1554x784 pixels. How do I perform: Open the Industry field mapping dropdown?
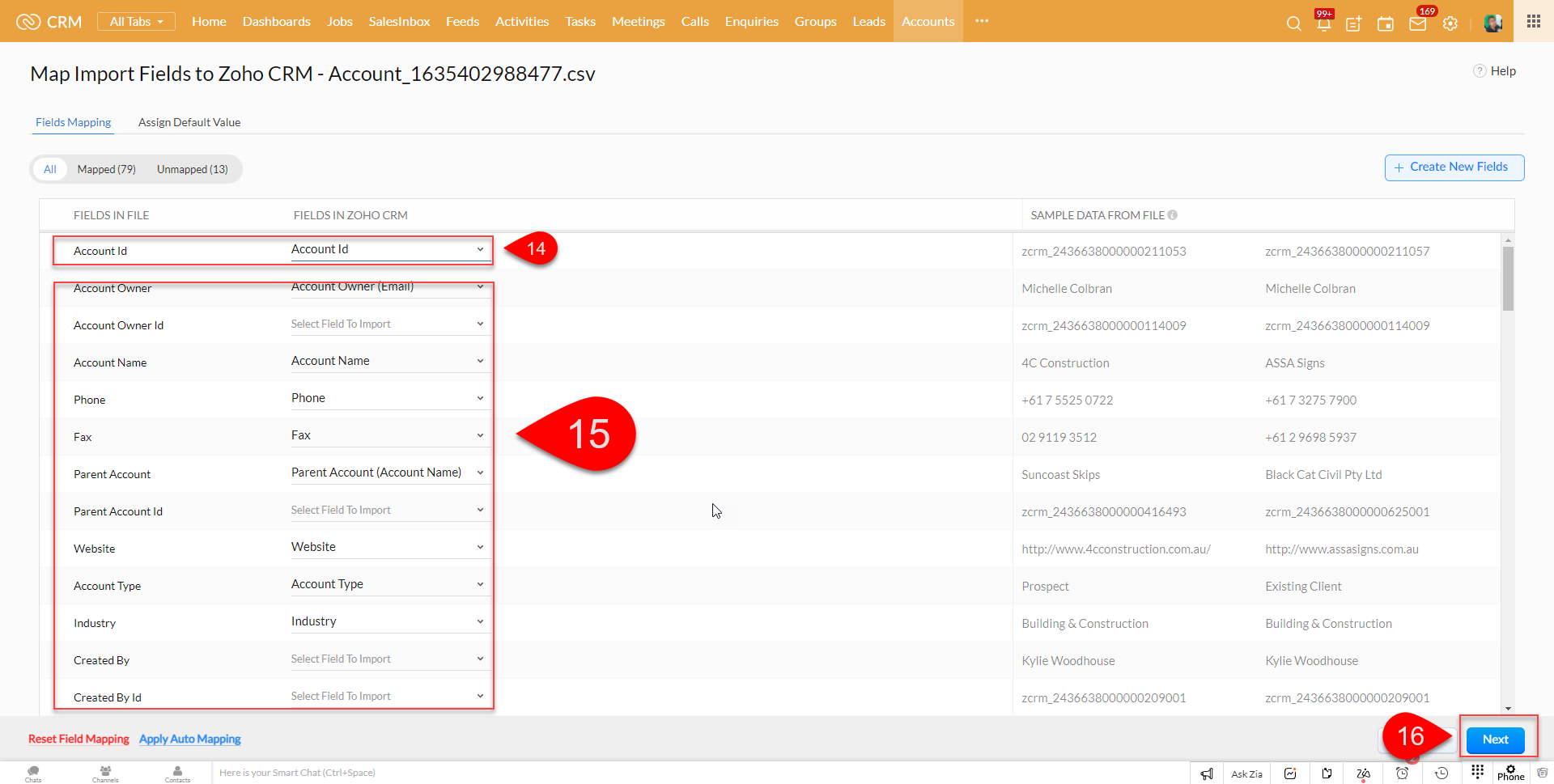tap(390, 622)
